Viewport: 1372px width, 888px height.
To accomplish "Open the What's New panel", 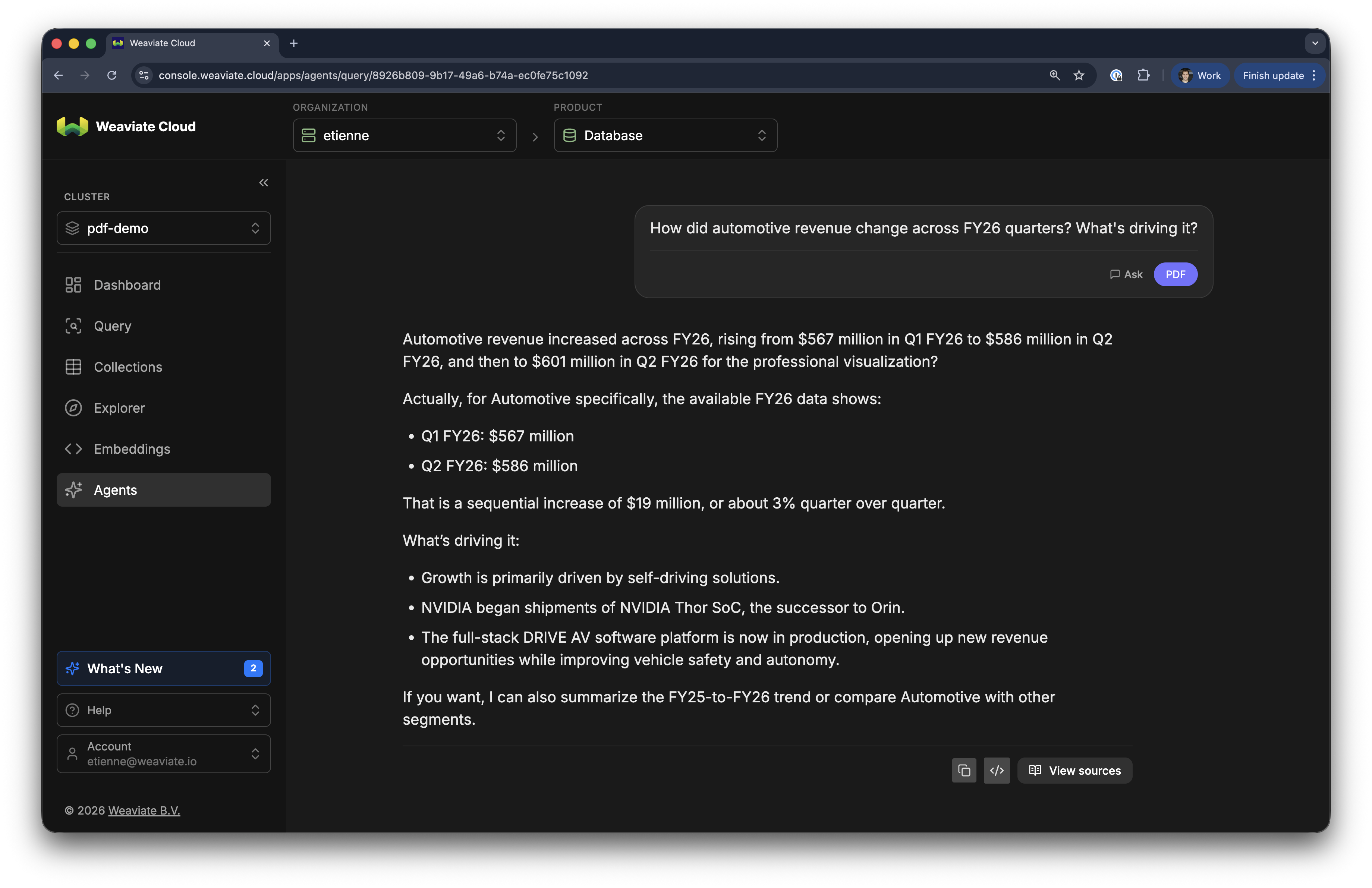I will pyautogui.click(x=164, y=668).
